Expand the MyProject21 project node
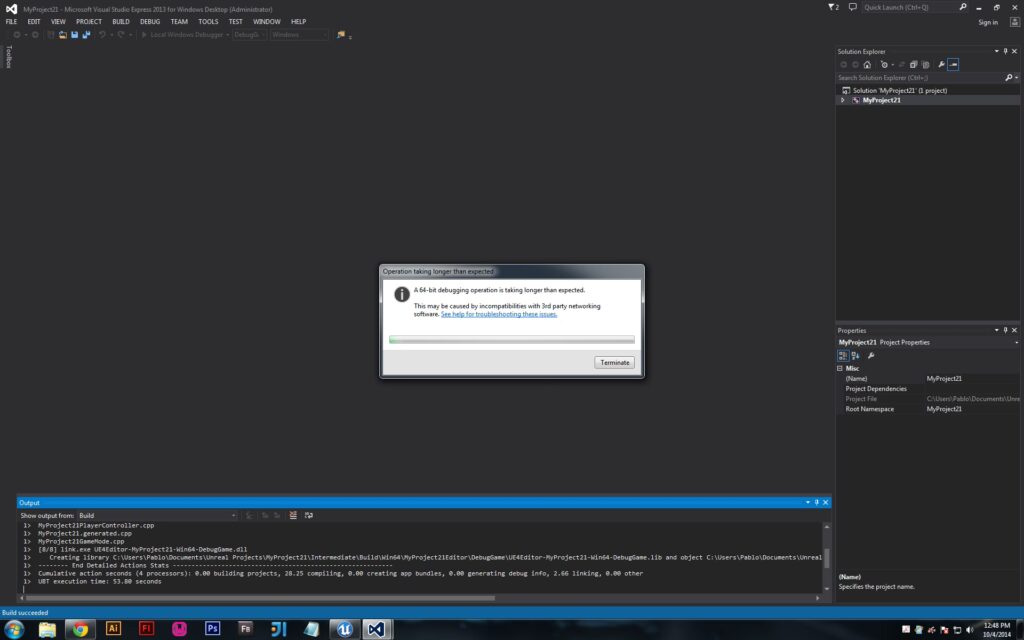This screenshot has width=1024, height=640. click(x=842, y=100)
